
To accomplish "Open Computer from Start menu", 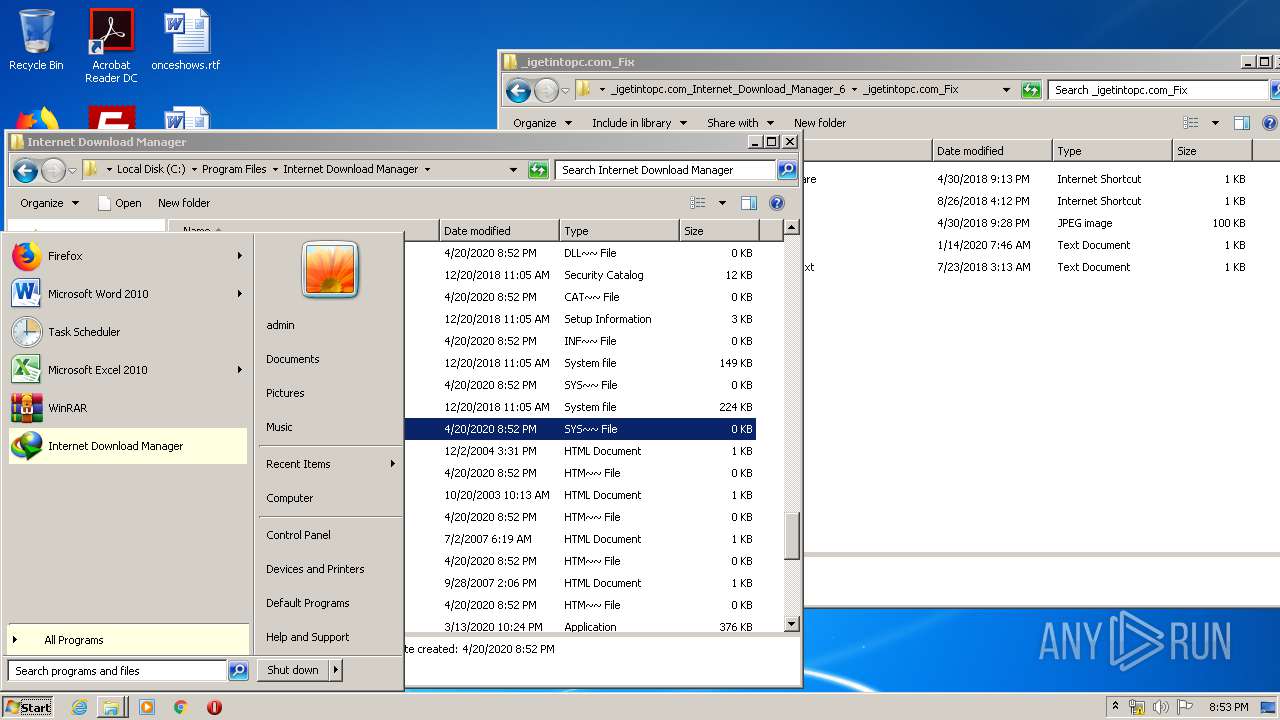I will (x=290, y=498).
